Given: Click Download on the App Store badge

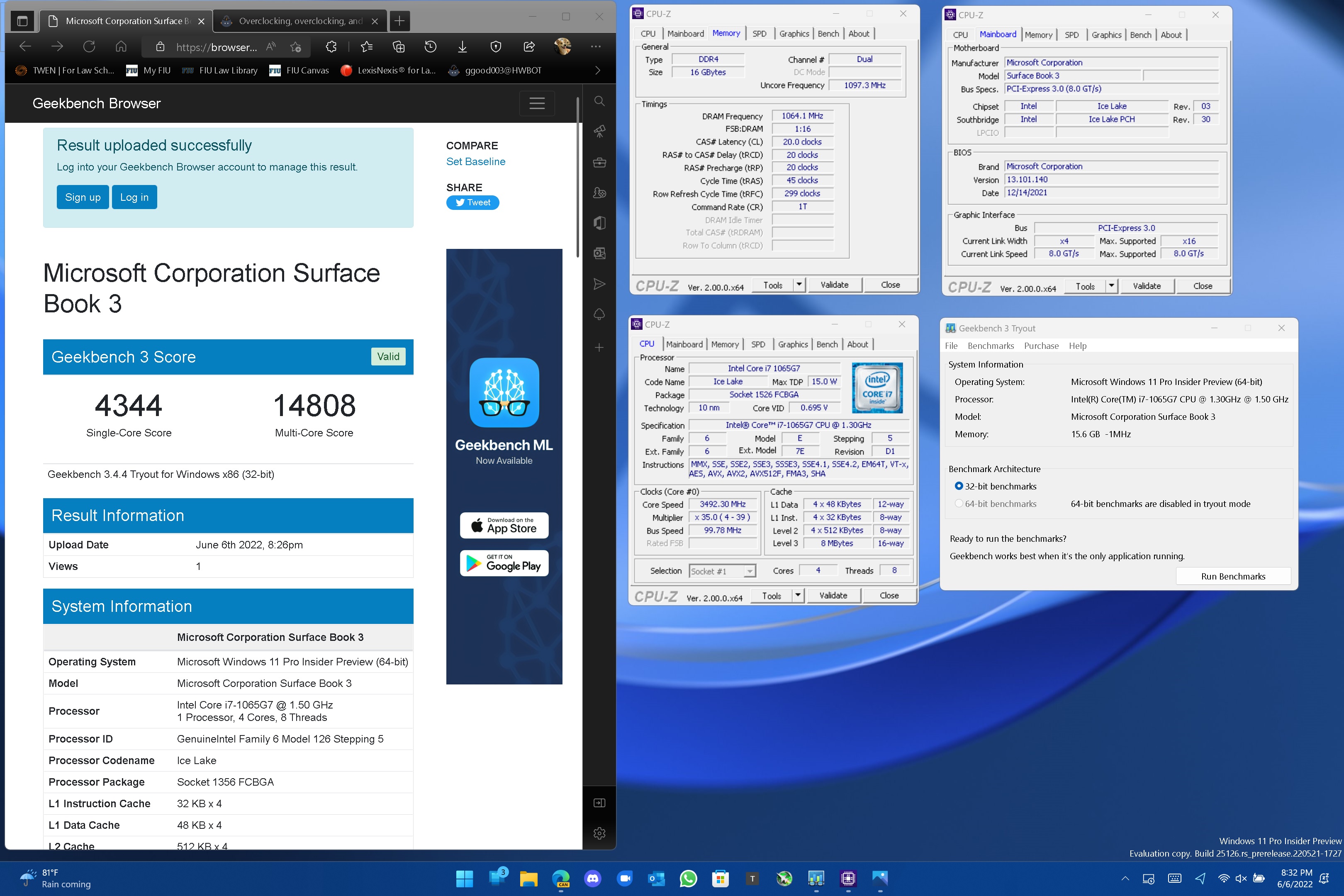Looking at the screenshot, I should pyautogui.click(x=504, y=525).
